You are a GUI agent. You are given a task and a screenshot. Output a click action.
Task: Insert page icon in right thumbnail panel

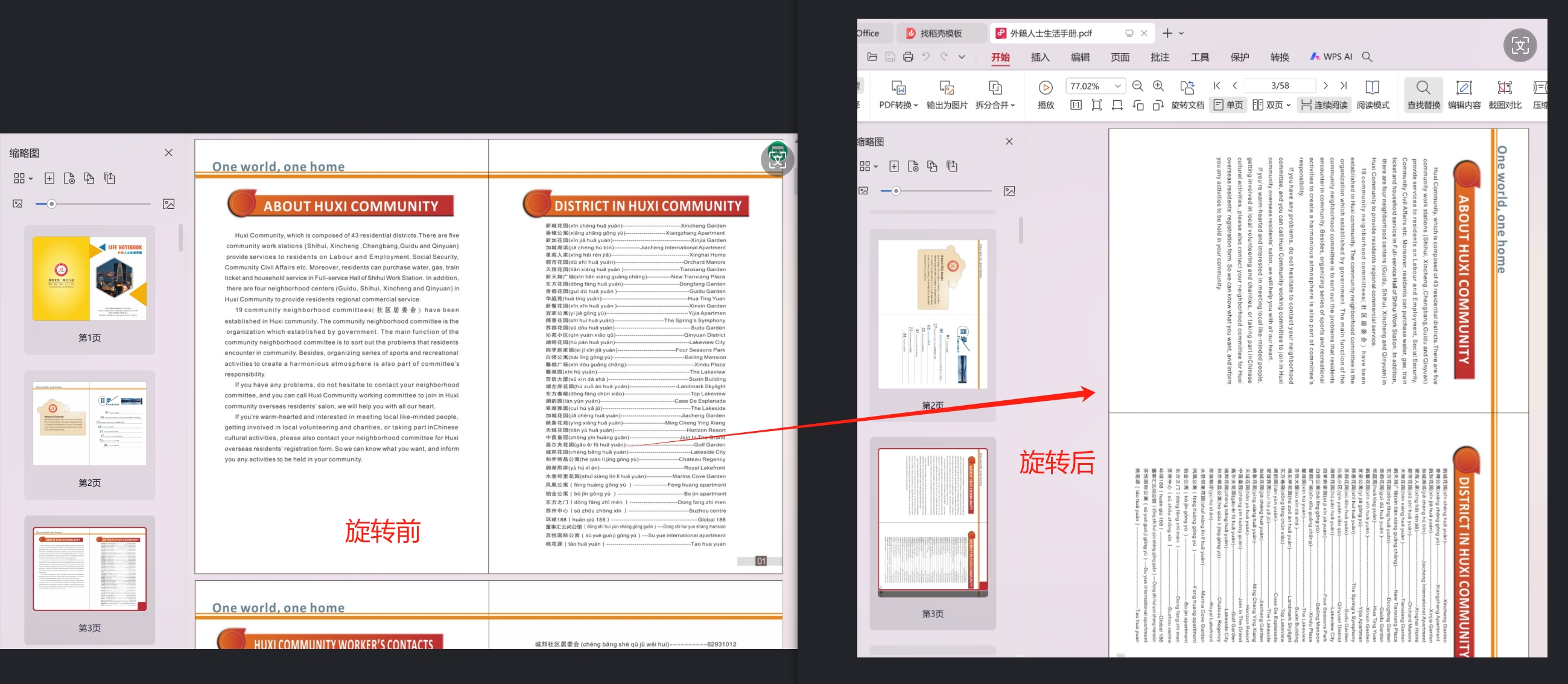[x=894, y=166]
